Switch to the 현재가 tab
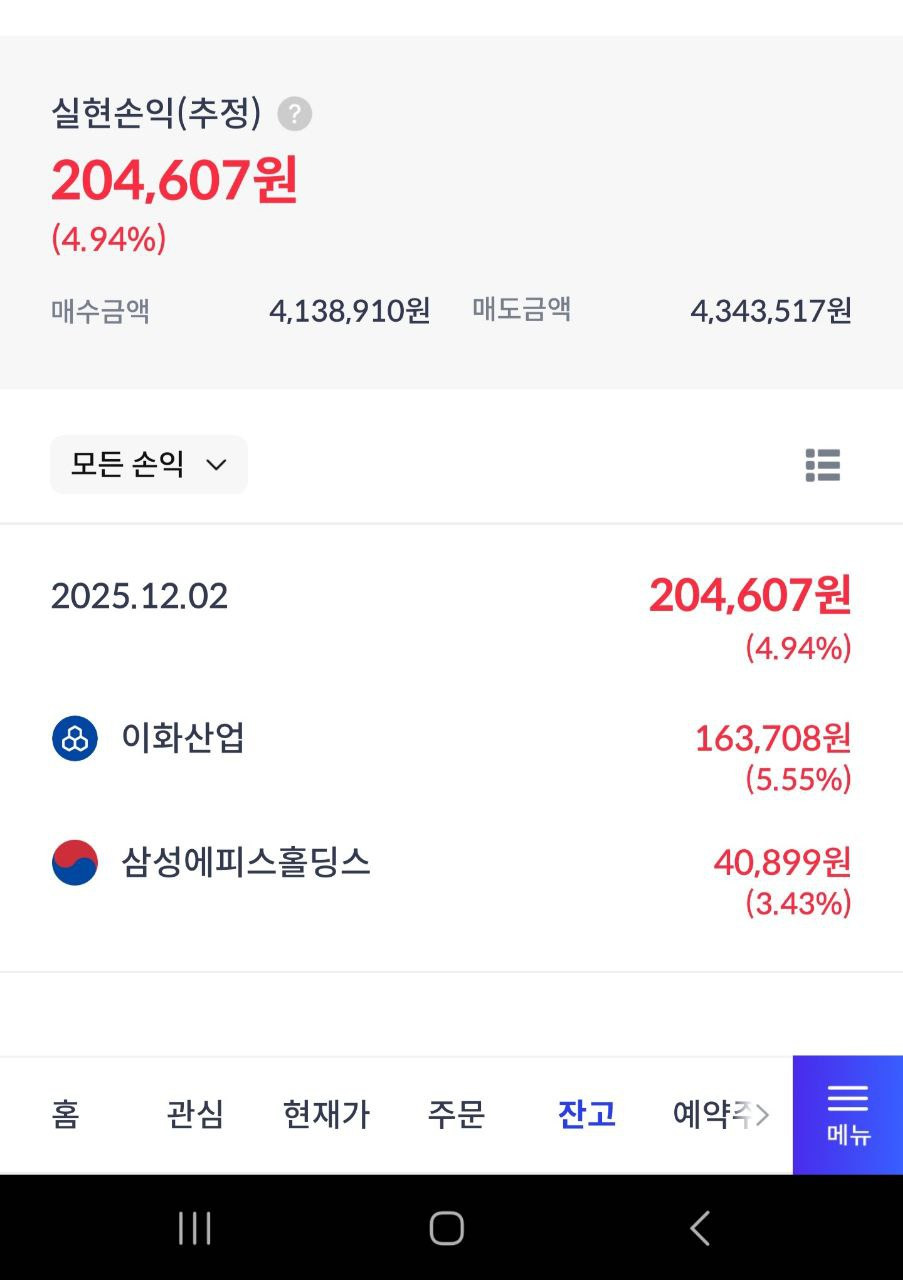Image resolution: width=903 pixels, height=1280 pixels. pyautogui.click(x=326, y=1114)
